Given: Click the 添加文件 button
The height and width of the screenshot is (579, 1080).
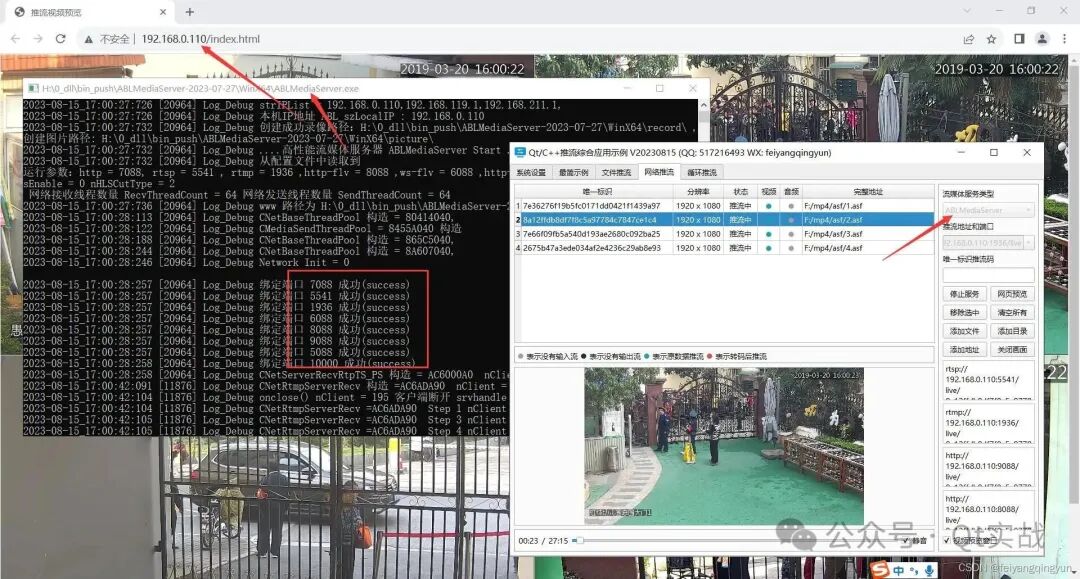Looking at the screenshot, I should [964, 330].
